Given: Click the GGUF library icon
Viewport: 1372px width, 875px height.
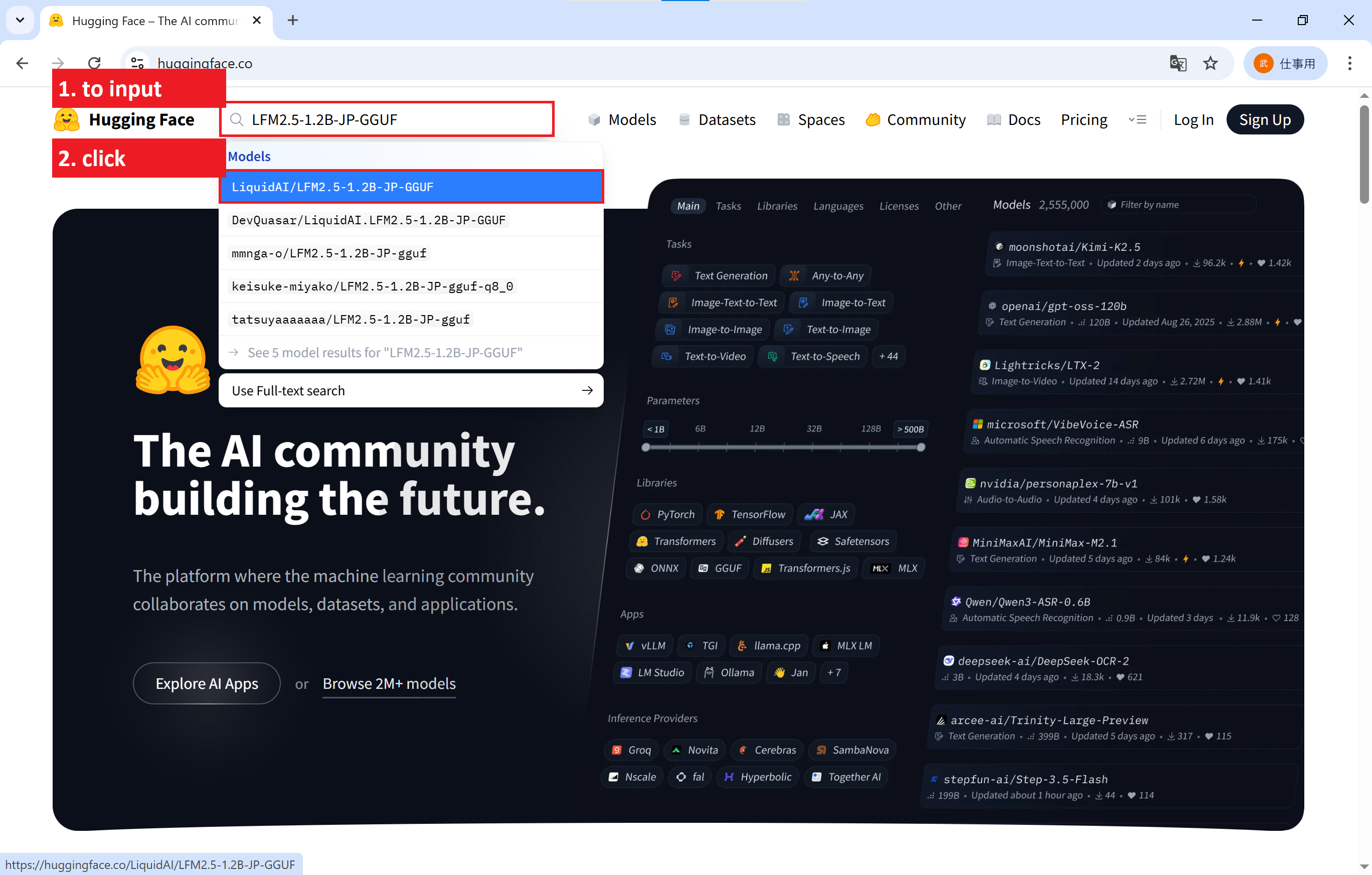Looking at the screenshot, I should coord(703,568).
